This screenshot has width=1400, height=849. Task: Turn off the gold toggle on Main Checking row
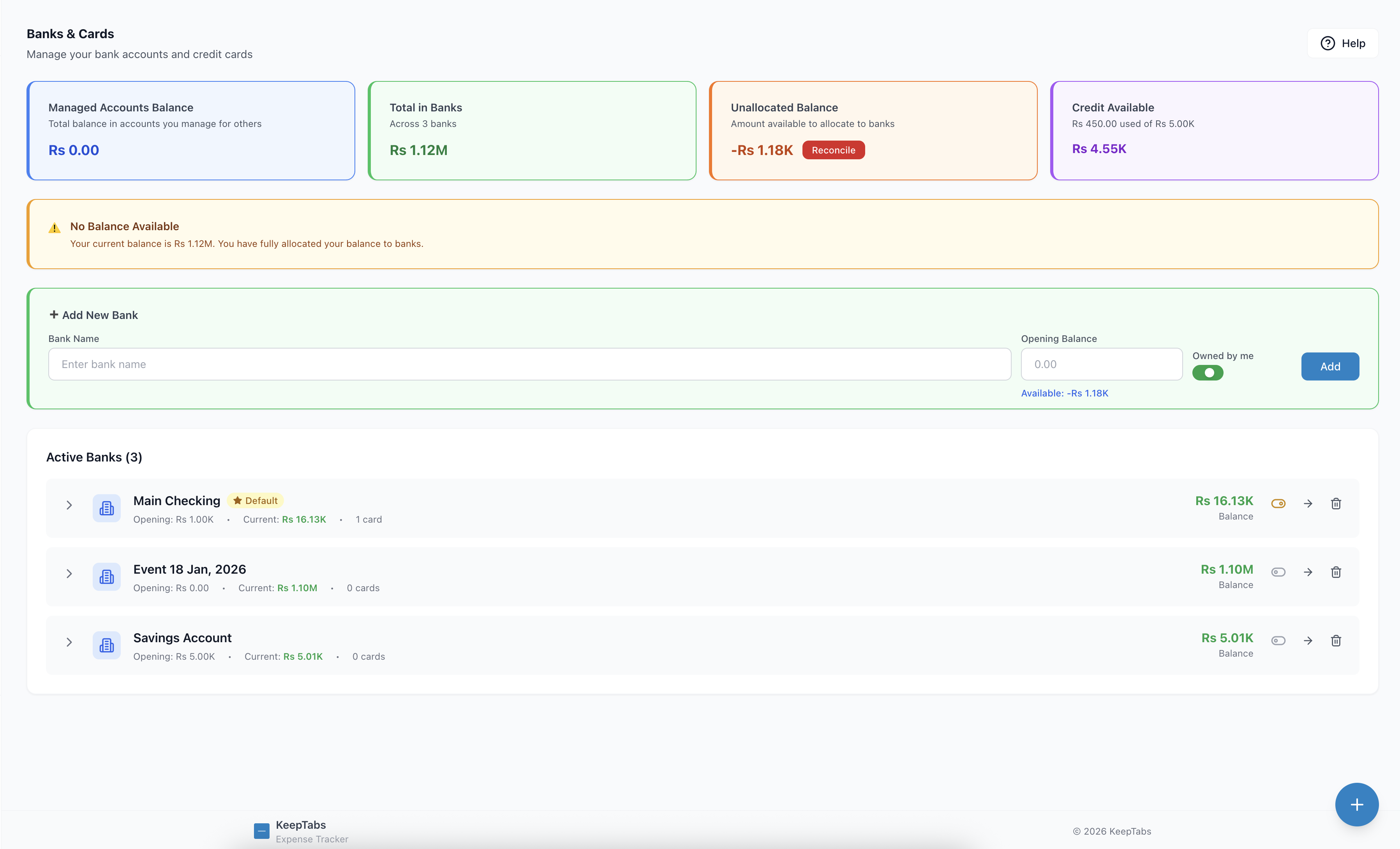tap(1278, 503)
